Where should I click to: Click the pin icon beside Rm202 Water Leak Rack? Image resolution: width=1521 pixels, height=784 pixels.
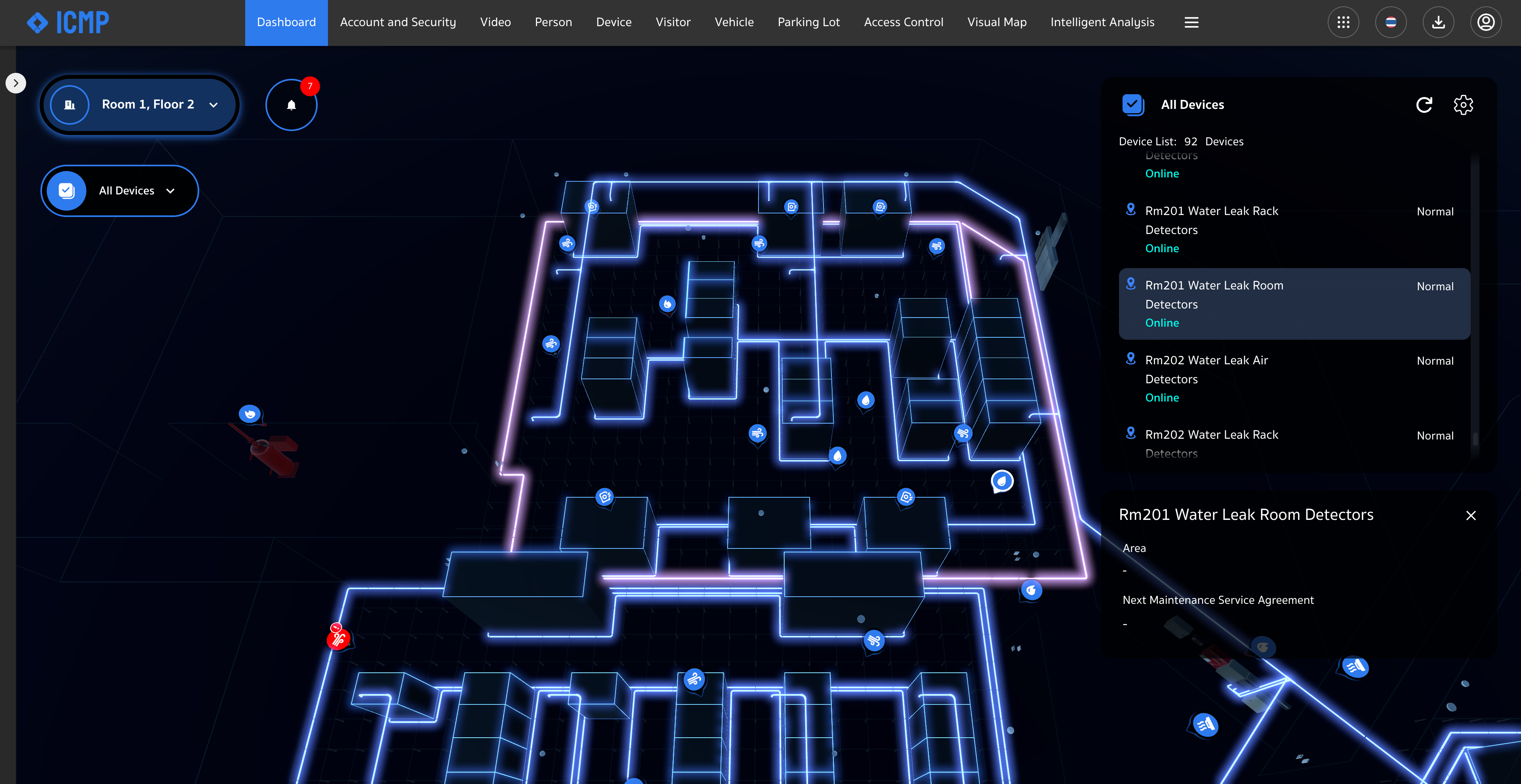pyautogui.click(x=1131, y=433)
